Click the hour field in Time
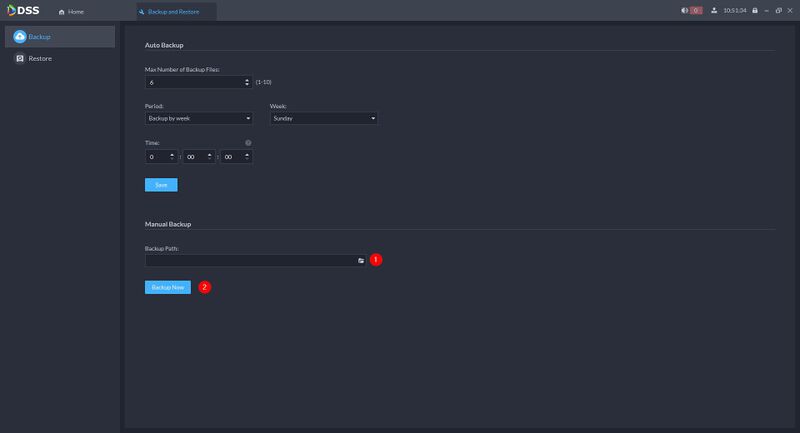 [x=161, y=157]
